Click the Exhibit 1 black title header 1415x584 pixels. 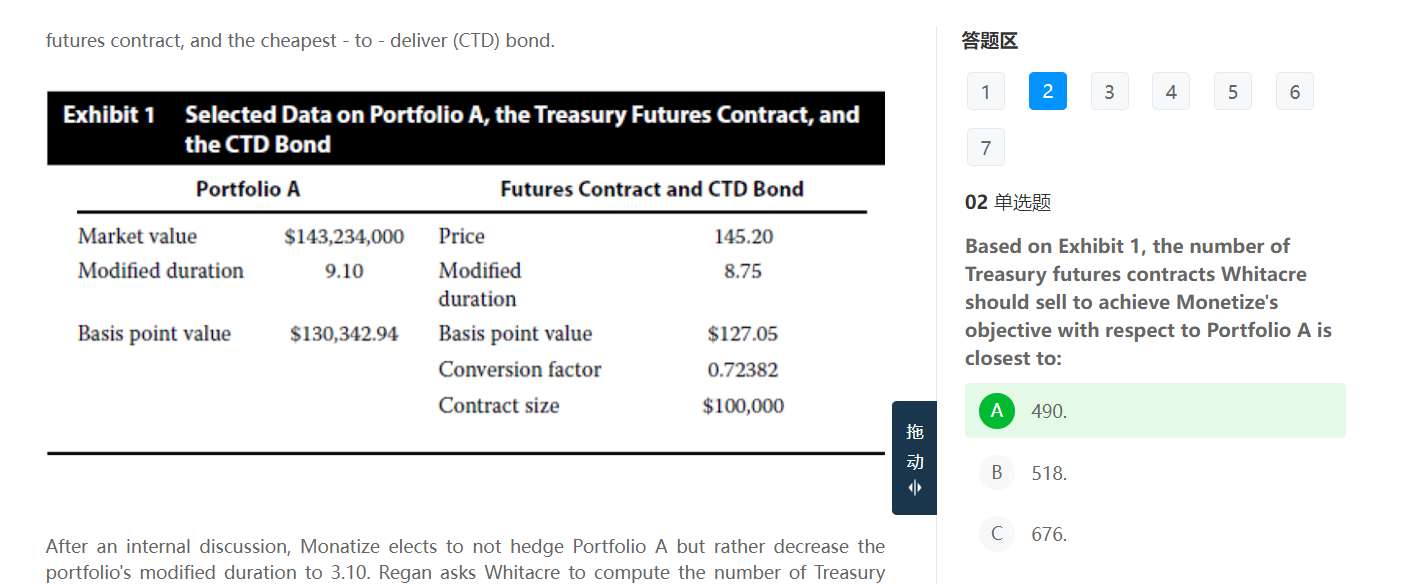(465, 129)
